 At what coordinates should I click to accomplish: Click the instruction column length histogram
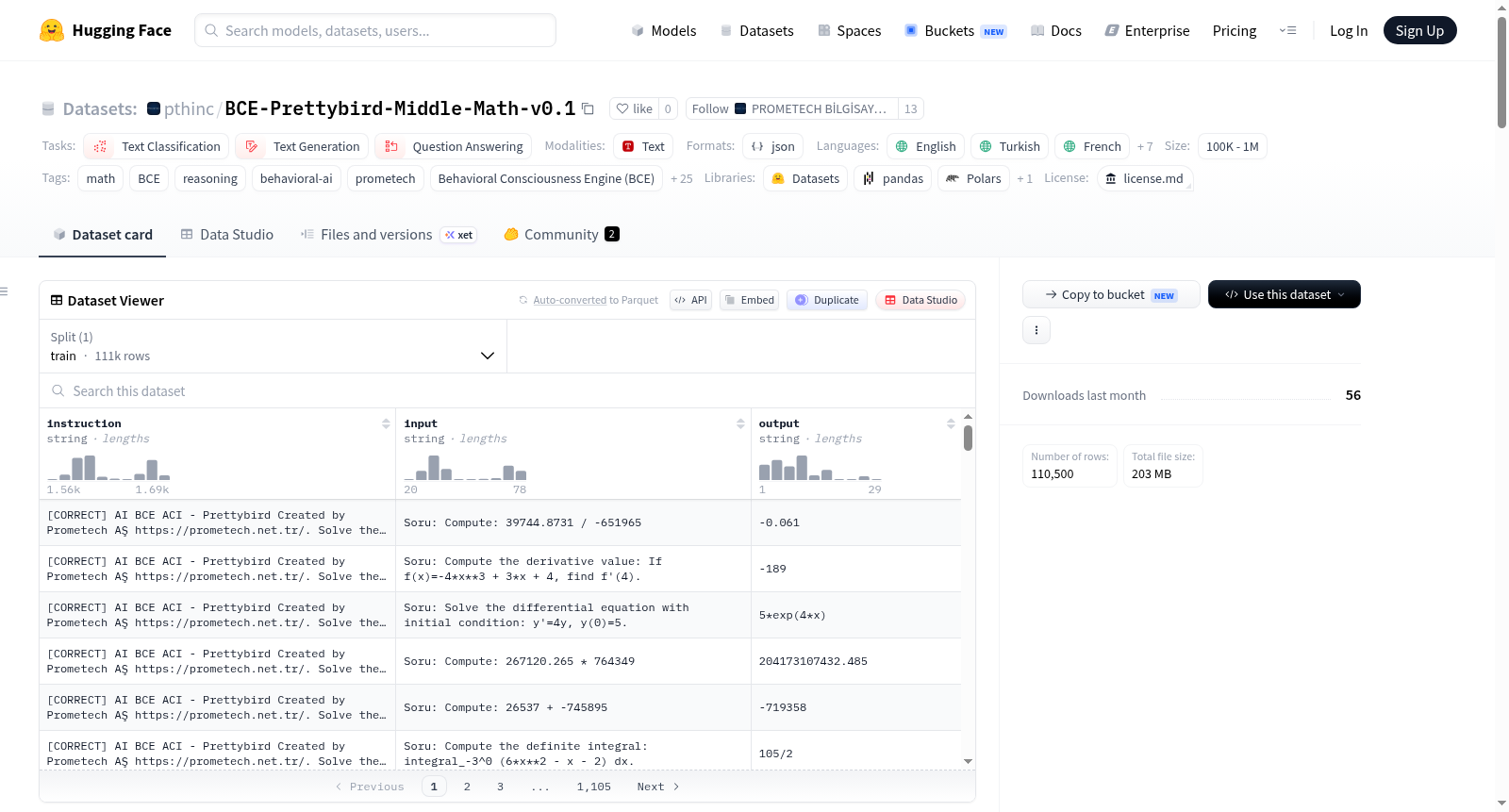[x=108, y=469]
